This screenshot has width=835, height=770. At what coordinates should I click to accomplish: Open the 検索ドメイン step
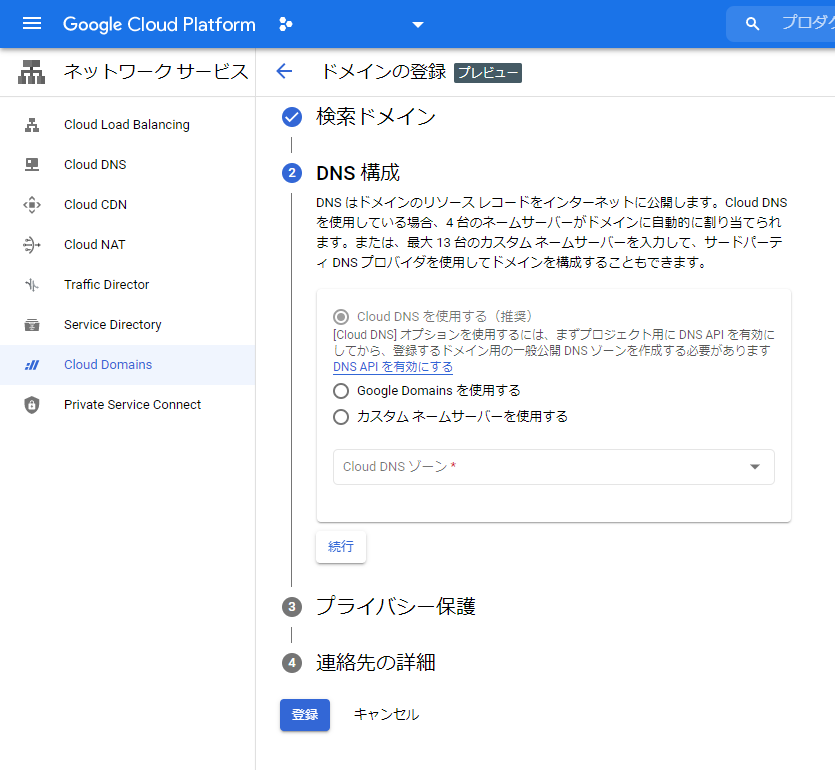tap(376, 117)
